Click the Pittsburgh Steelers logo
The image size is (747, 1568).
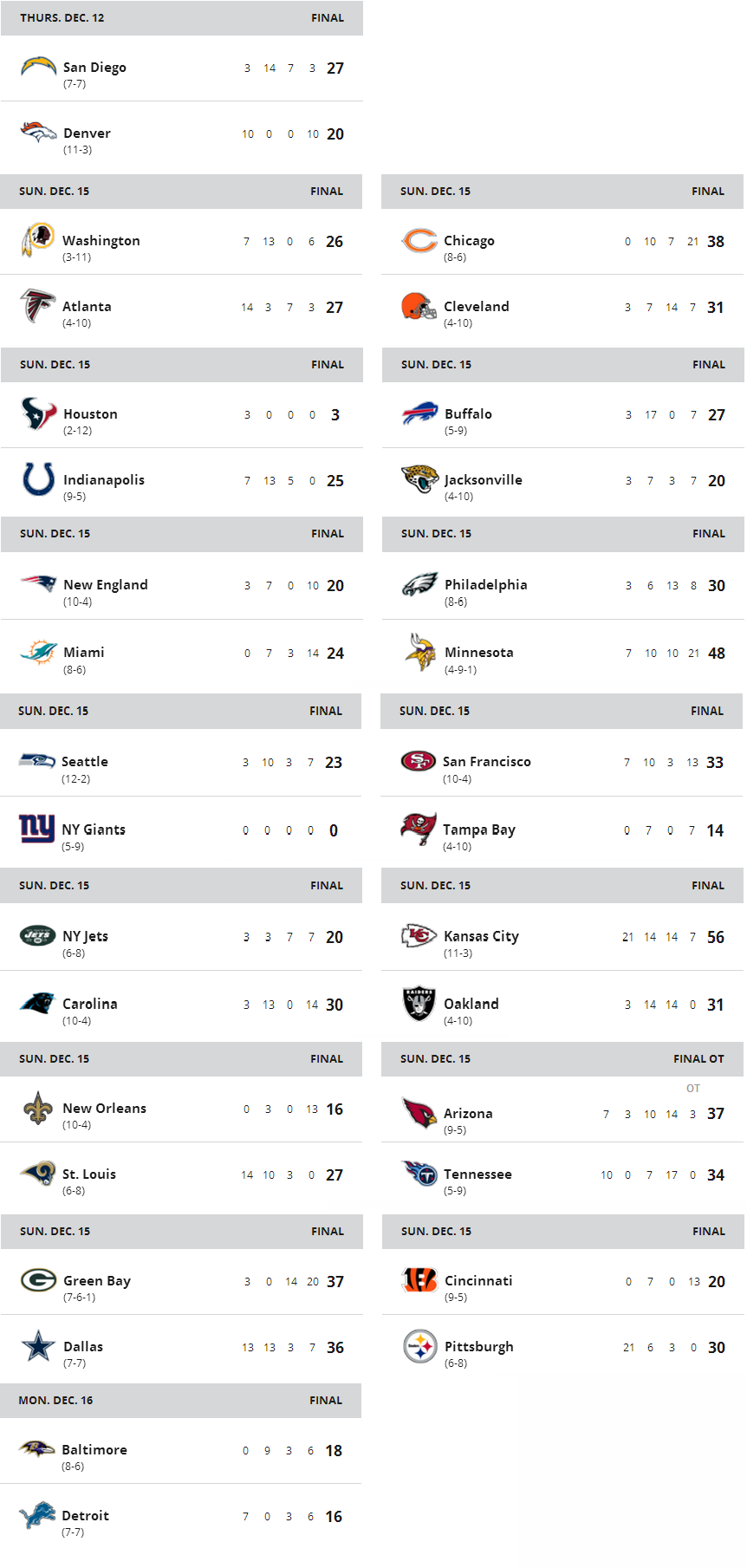[x=420, y=1346]
